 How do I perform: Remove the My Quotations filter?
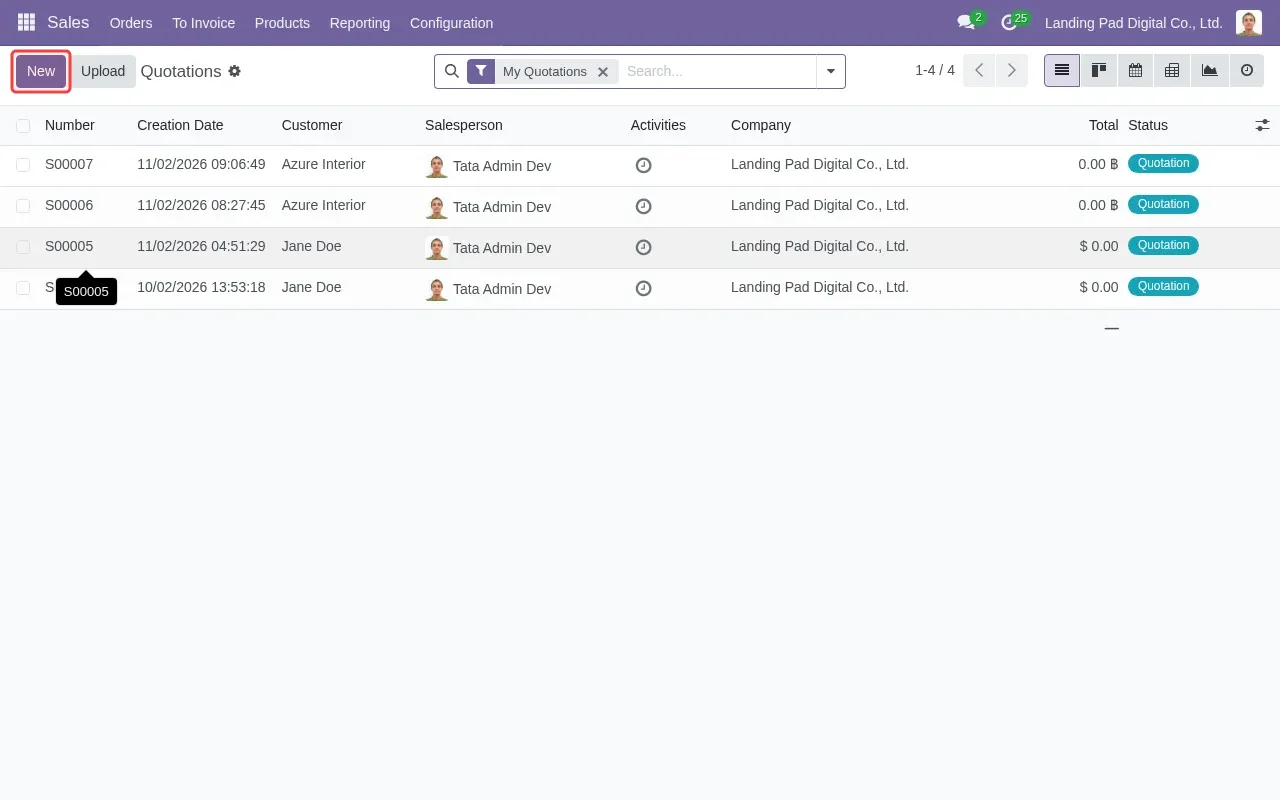click(603, 71)
